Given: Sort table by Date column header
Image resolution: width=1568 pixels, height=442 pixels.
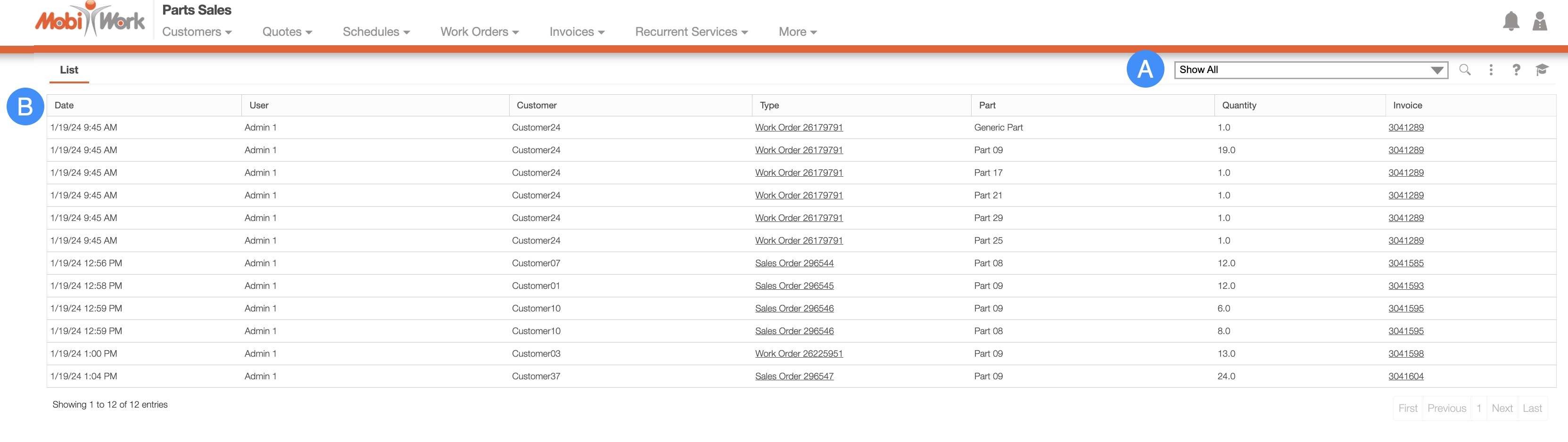Looking at the screenshot, I should [64, 106].
